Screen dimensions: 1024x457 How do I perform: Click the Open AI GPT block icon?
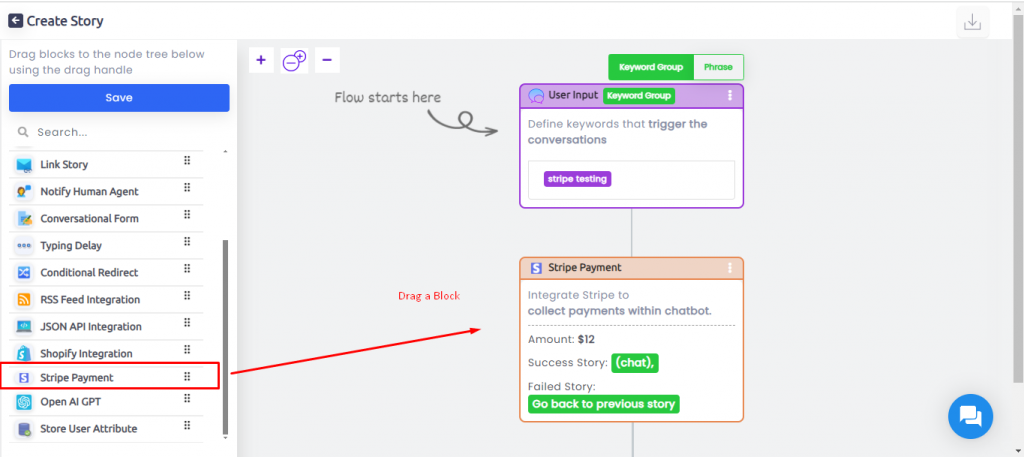(24, 402)
